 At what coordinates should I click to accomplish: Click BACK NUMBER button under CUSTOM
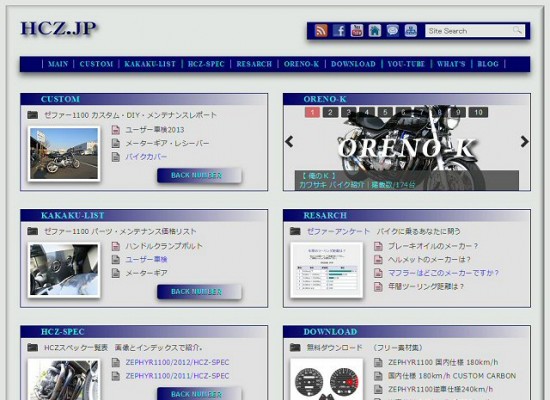click(199, 175)
